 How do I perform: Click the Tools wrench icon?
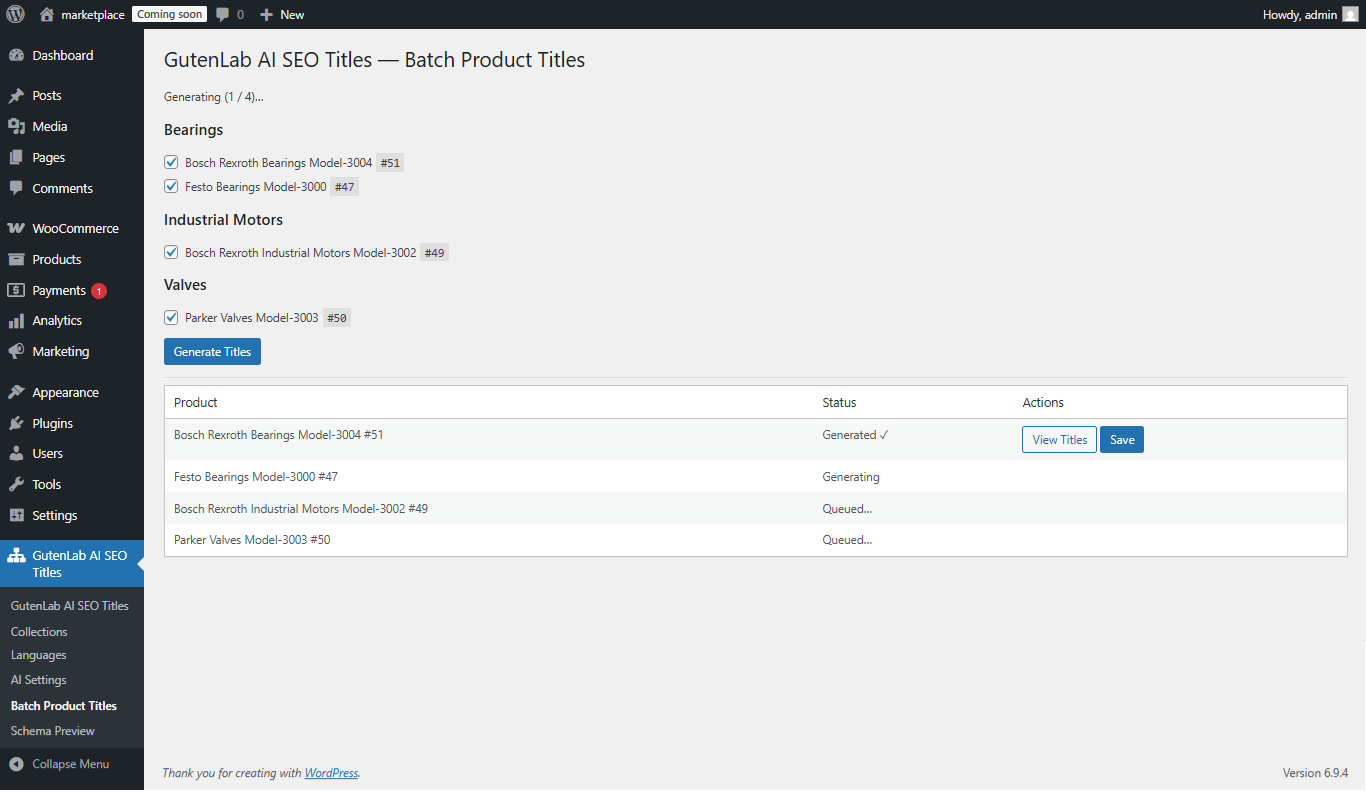[16, 484]
